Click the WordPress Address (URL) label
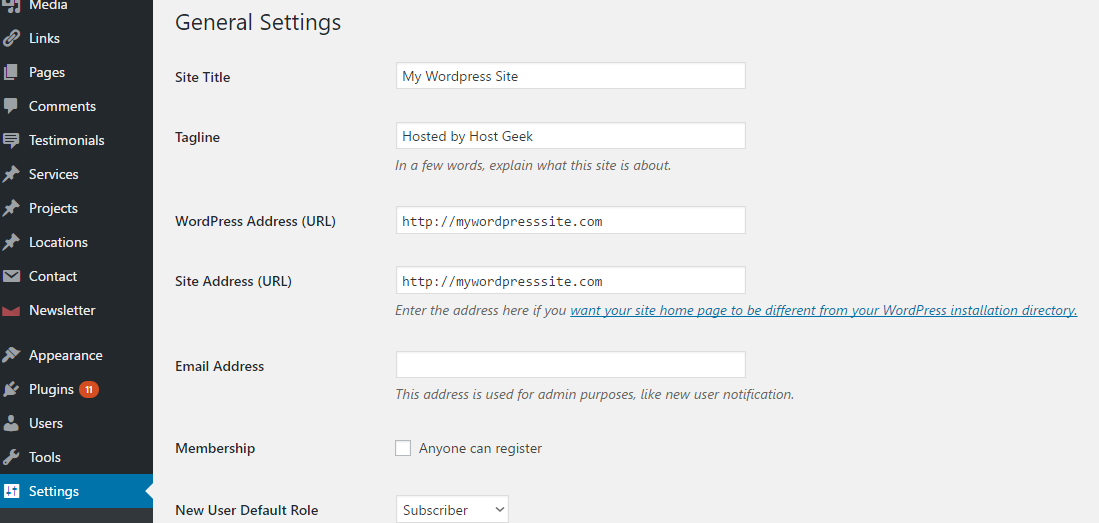Screen dimensions: 1099x523 pyautogui.click(x=256, y=222)
